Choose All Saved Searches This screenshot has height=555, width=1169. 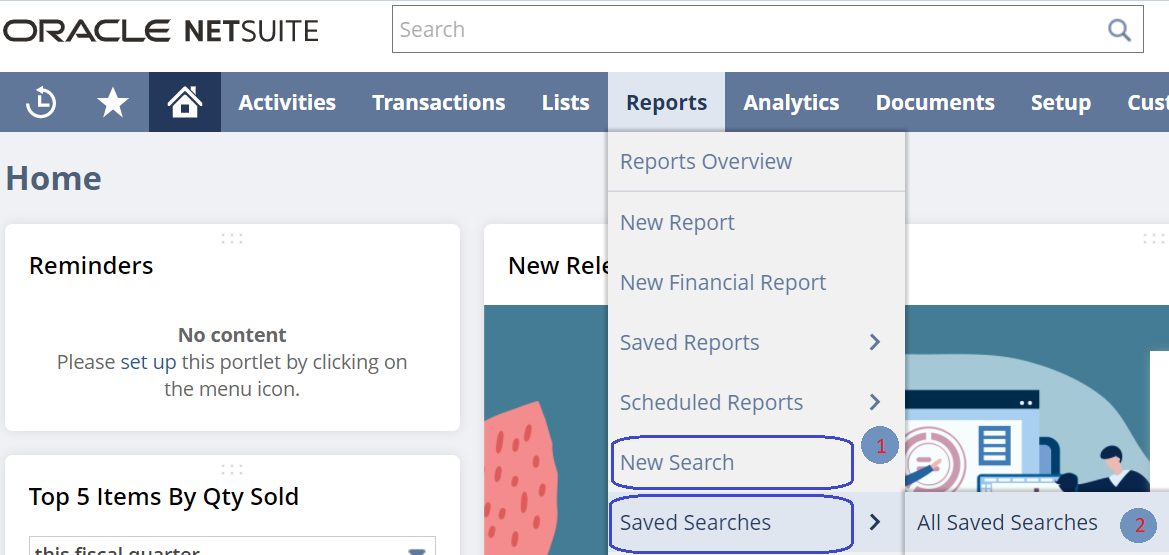click(1007, 522)
